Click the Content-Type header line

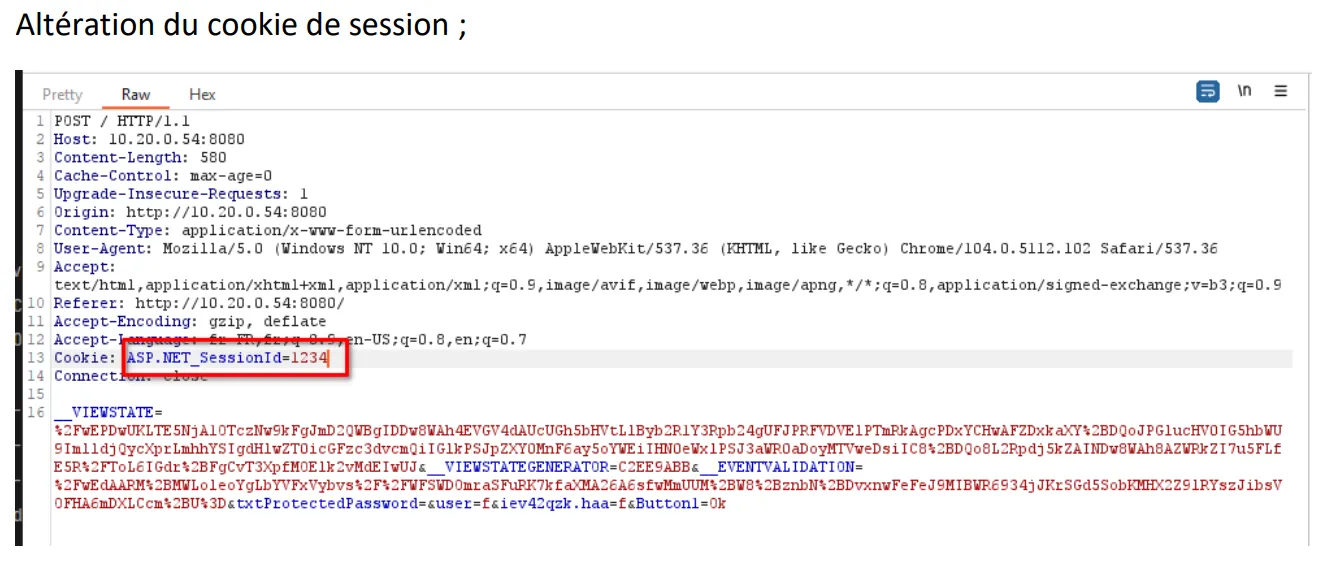tap(268, 230)
